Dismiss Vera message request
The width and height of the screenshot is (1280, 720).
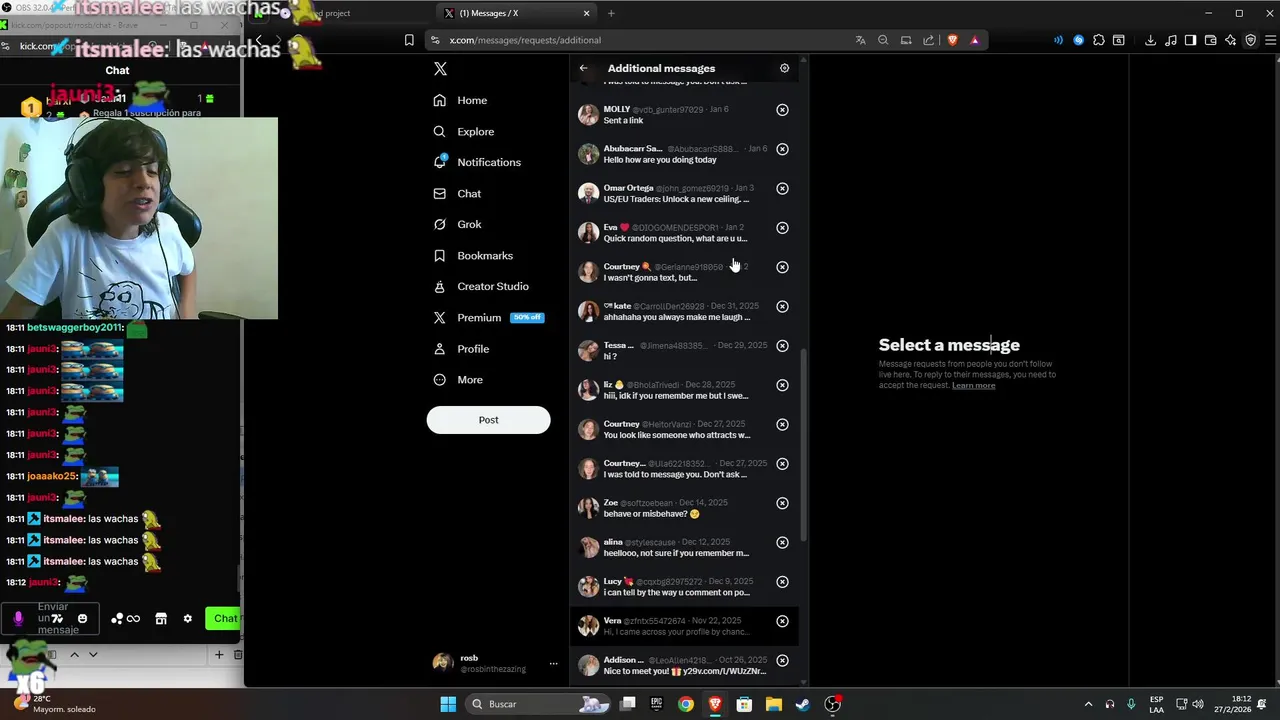pos(782,621)
